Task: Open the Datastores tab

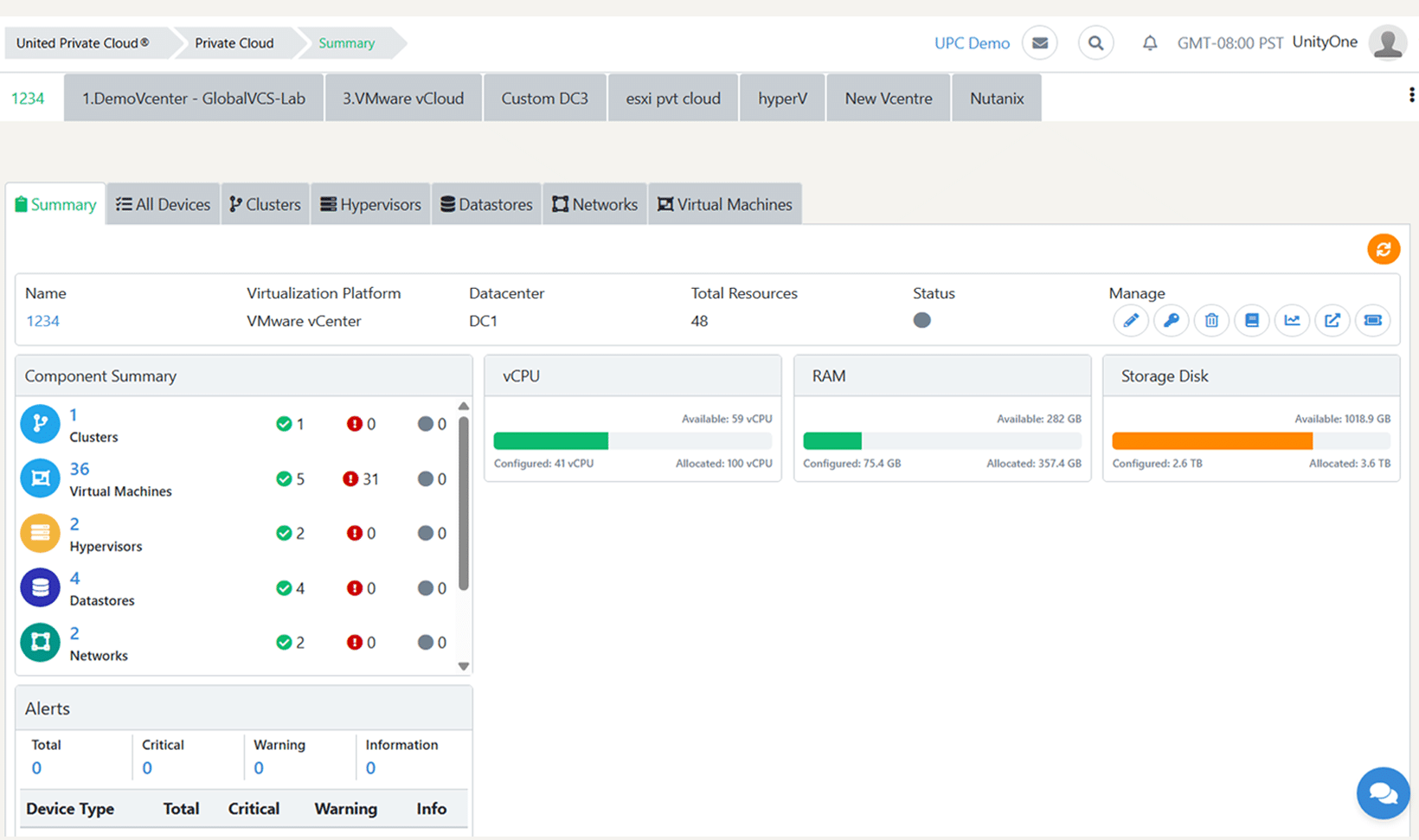Action: (486, 205)
